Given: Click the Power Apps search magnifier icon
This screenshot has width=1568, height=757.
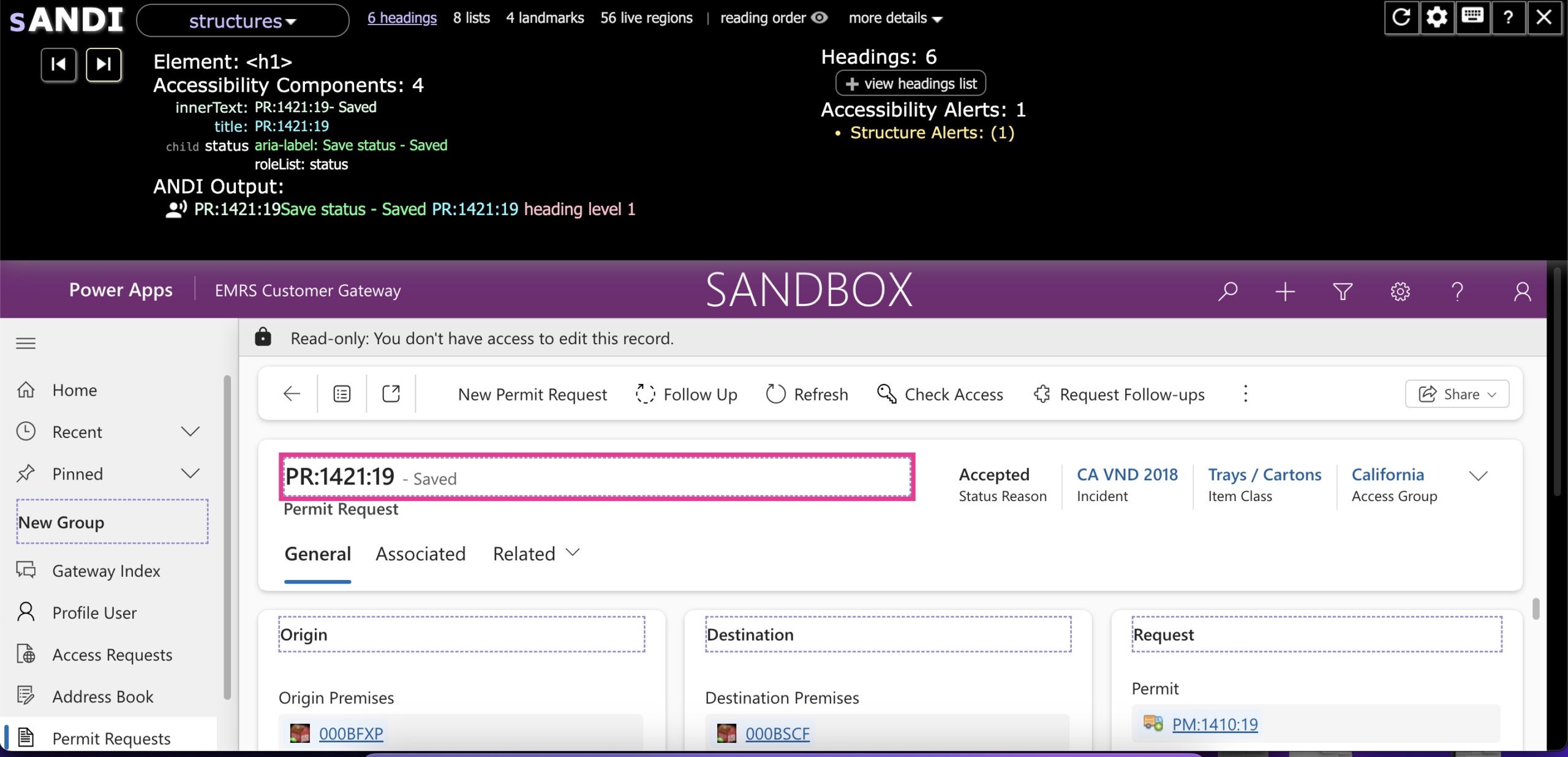Looking at the screenshot, I should coord(1227,291).
